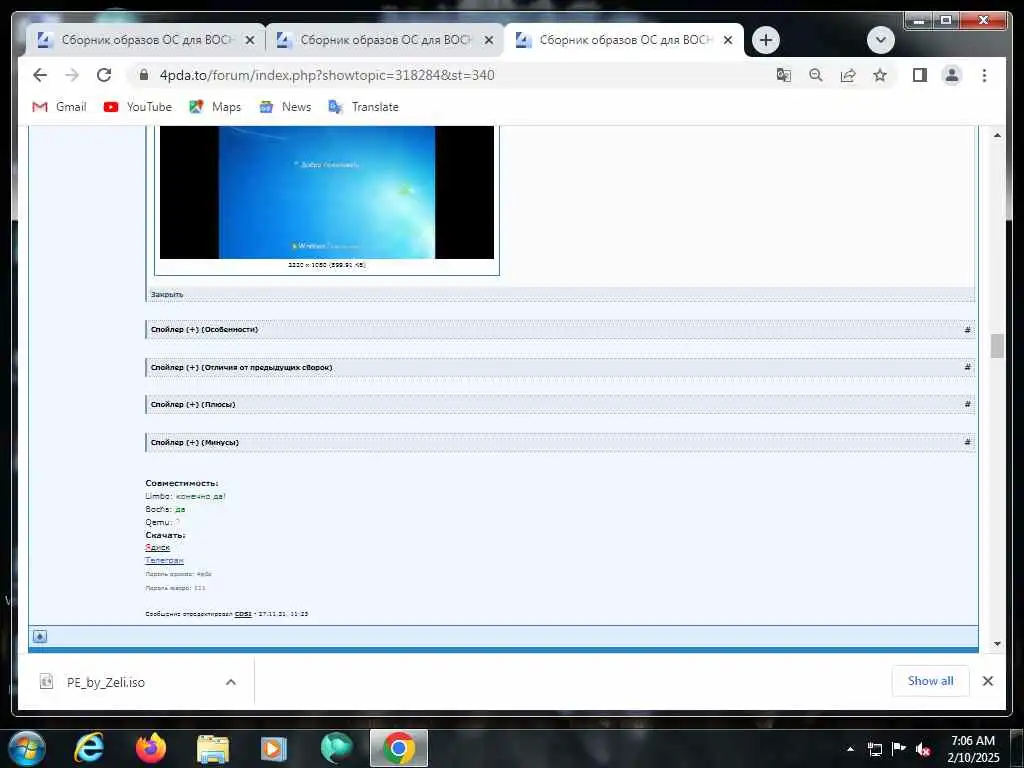Open options chevron for PE_by_Zeli.iso download

tap(231, 682)
